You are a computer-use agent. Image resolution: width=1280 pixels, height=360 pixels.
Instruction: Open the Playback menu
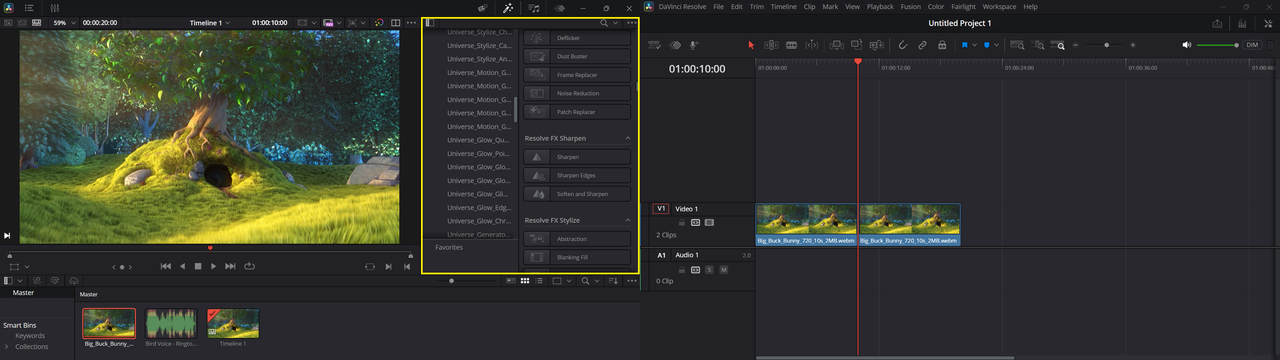click(x=881, y=7)
